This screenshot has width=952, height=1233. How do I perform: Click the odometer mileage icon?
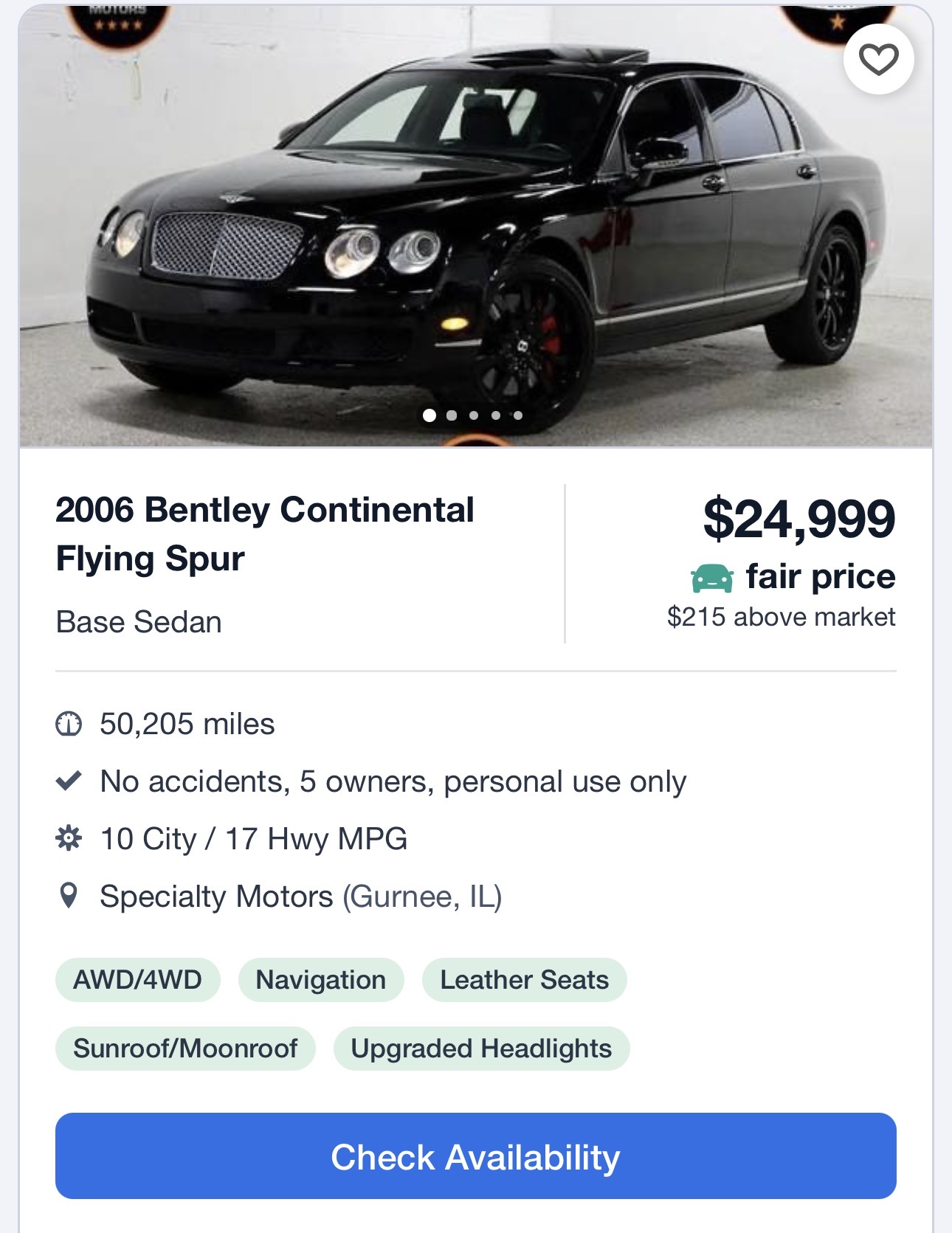69,724
